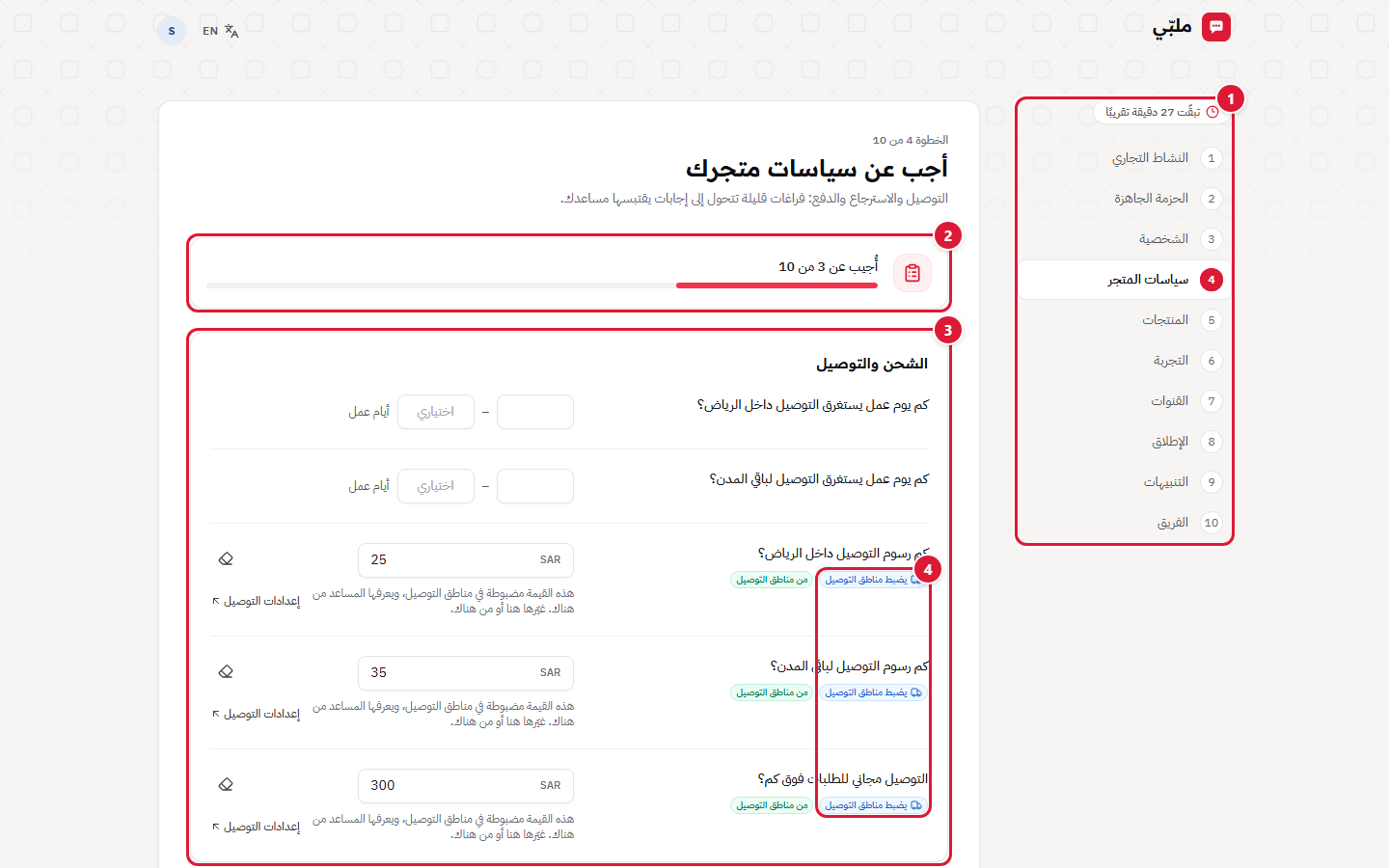Edit the other-cities fee field showing 35
Viewport: 1389px width, 868px height.
click(x=466, y=672)
